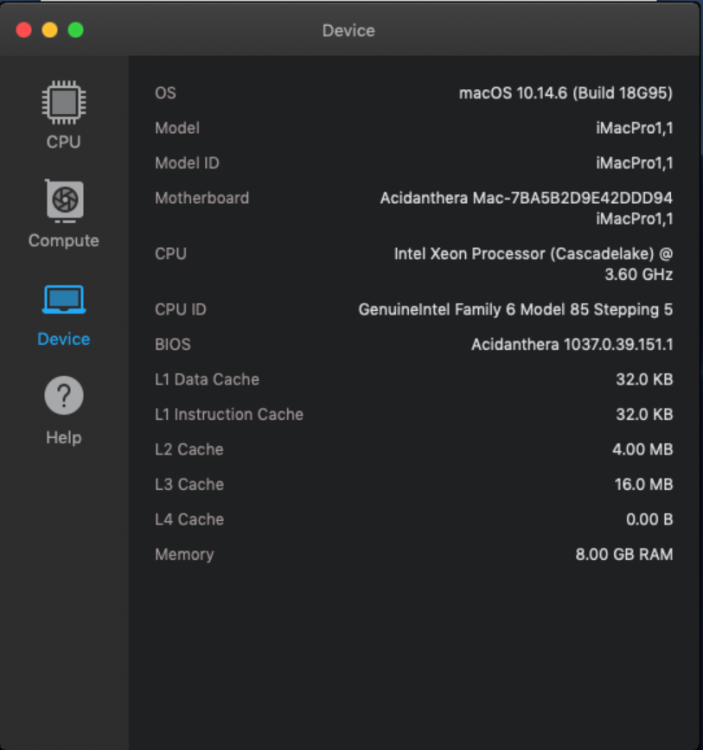Click the Memory row label
The image size is (703, 750).
pos(184,554)
